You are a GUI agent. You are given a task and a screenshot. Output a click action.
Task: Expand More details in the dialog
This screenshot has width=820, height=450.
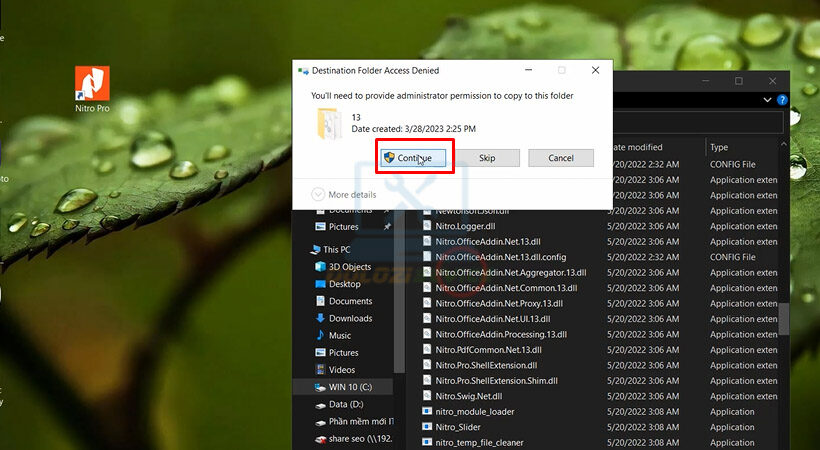344,195
